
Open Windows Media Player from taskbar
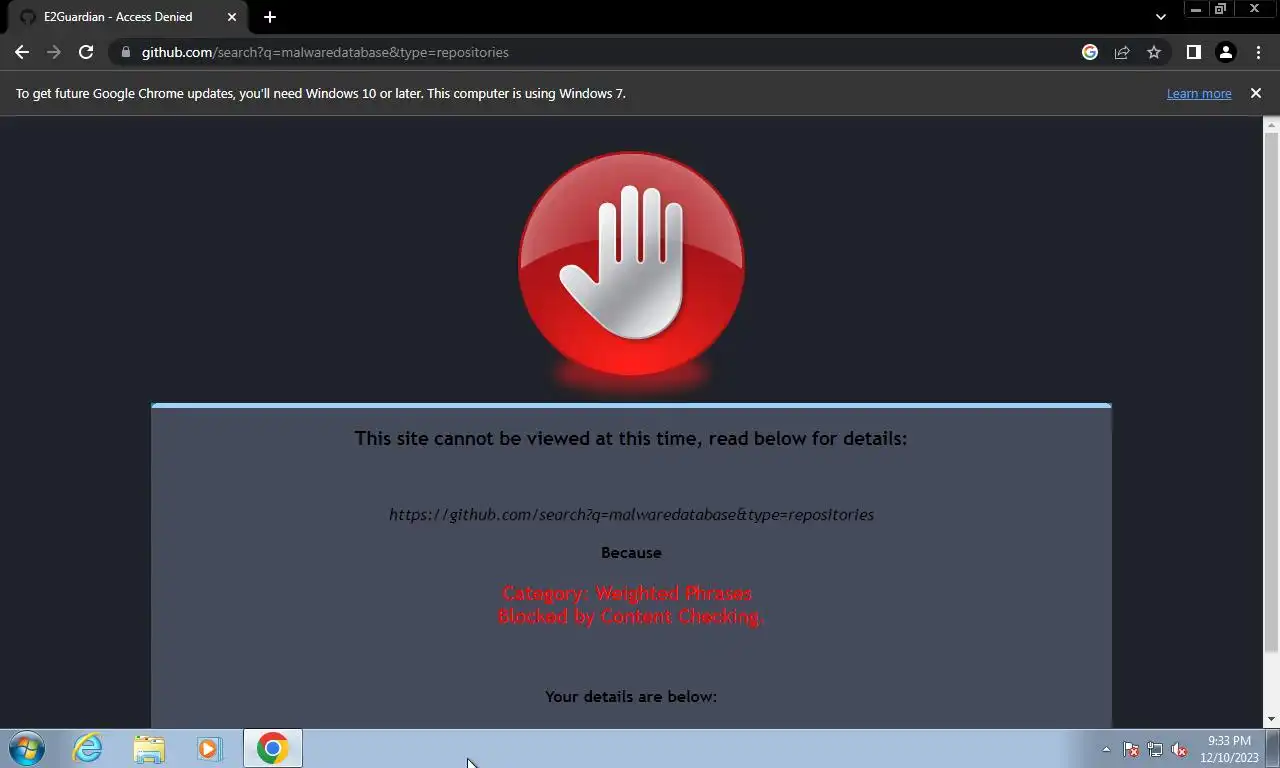(209, 748)
